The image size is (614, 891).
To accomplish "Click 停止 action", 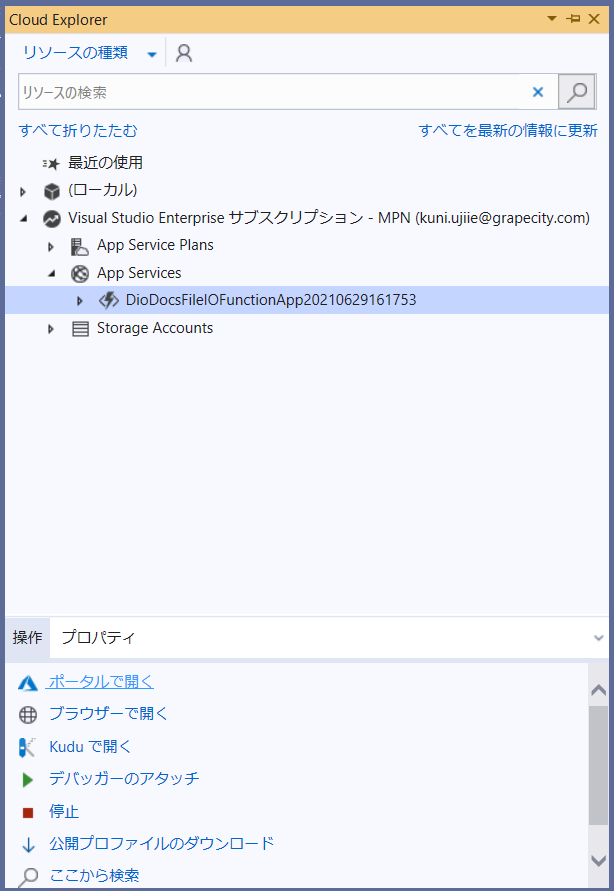I will [64, 811].
